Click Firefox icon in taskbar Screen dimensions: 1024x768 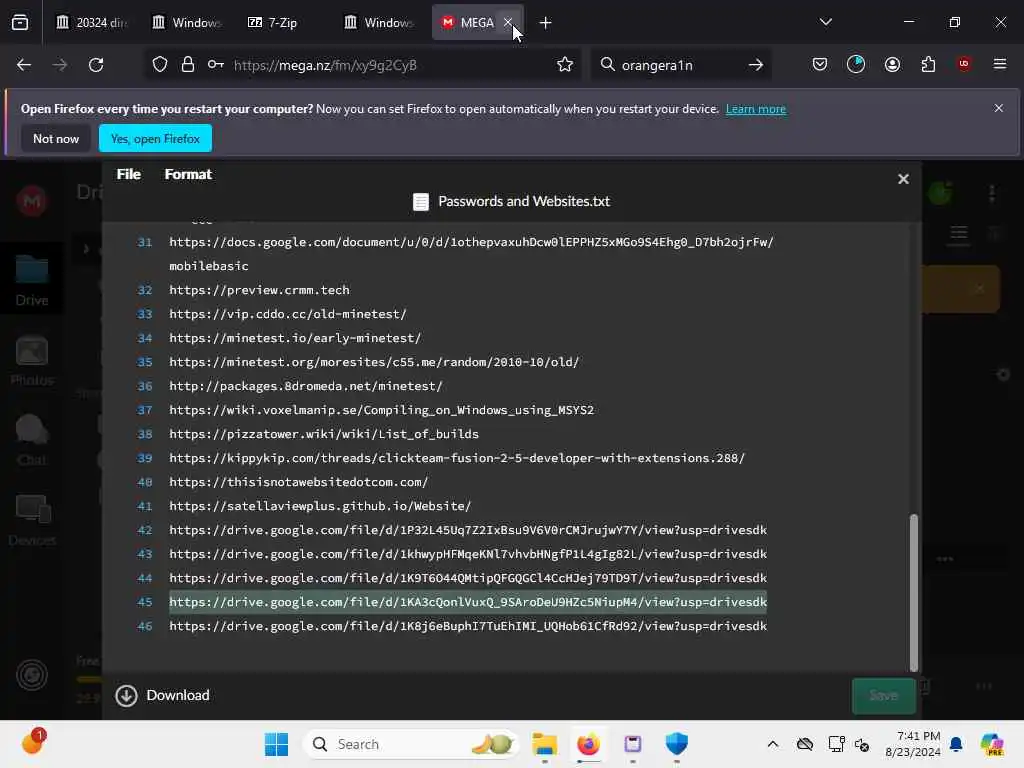[x=588, y=744]
